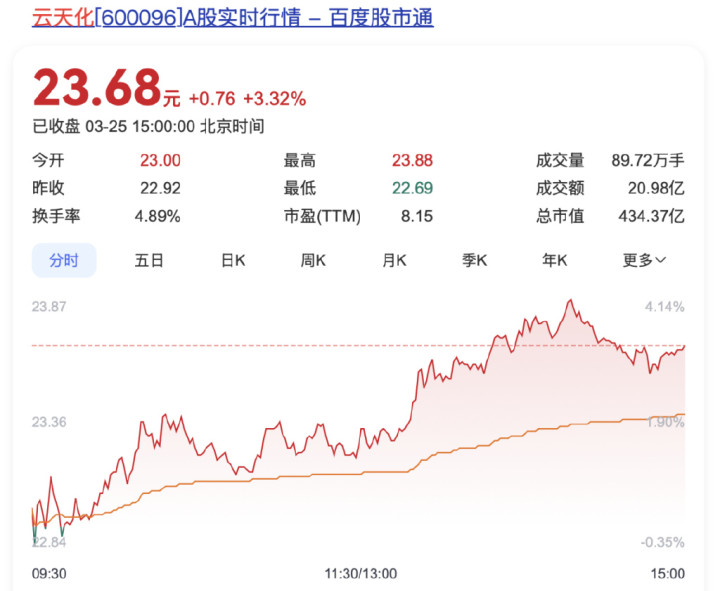
Task: Open the 云天化 600096 百度股市通 title link
Action: tap(232, 17)
